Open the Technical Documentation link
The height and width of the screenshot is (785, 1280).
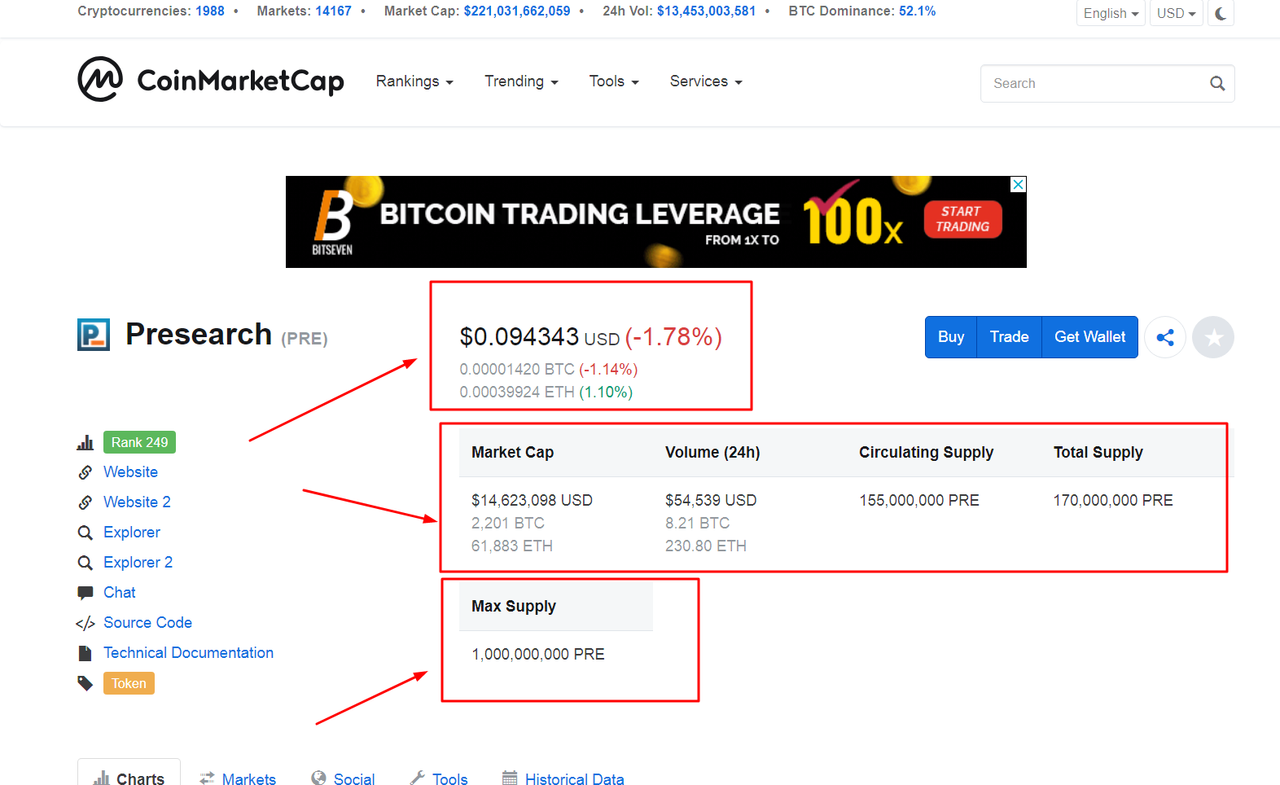click(189, 653)
